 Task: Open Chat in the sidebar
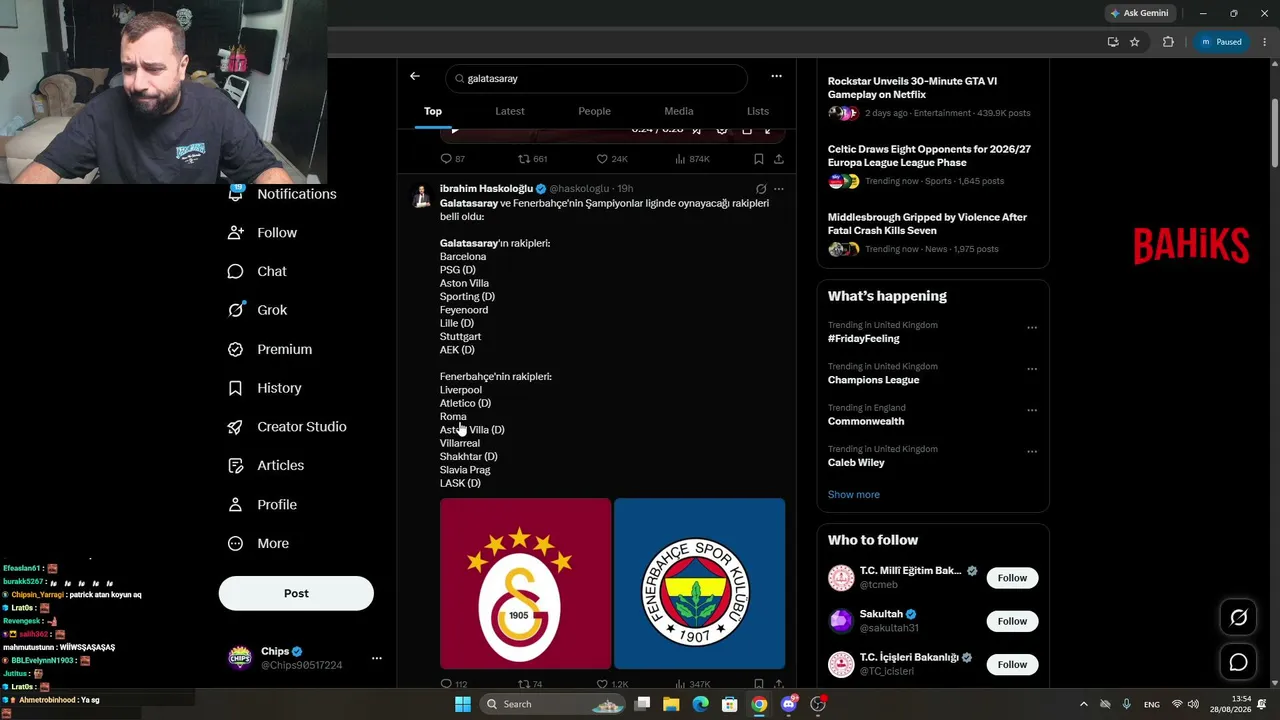tap(257, 272)
